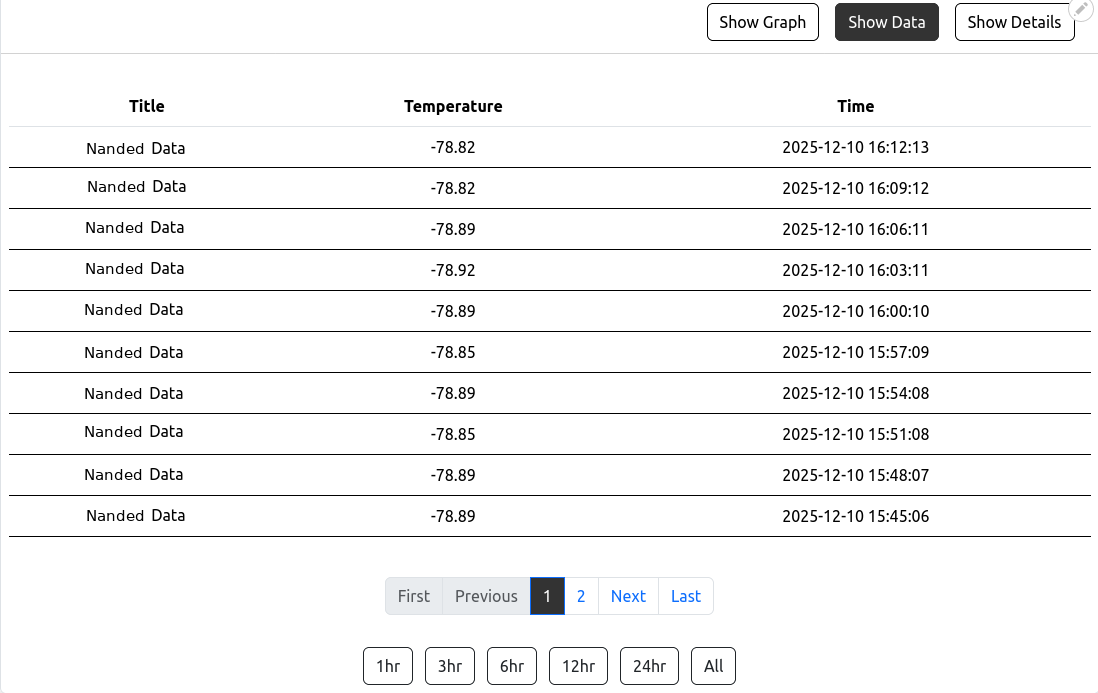The image size is (1098, 693).
Task: Show data for the last 24hr
Action: 649,666
